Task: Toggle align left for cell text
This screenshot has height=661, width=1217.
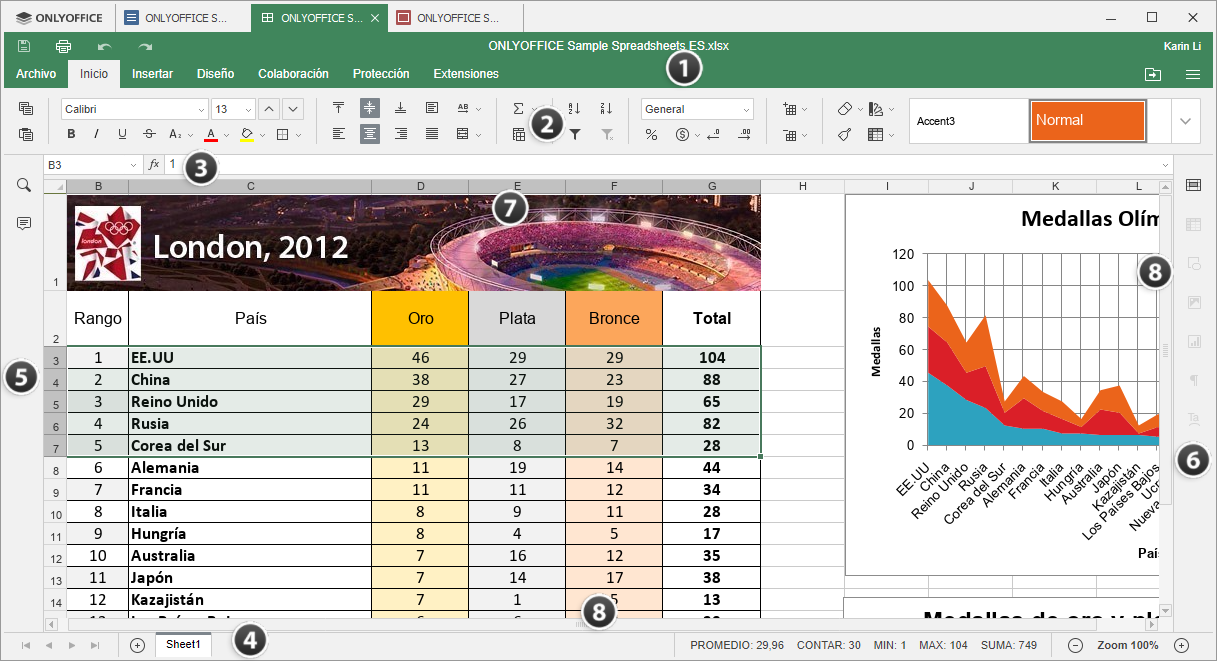Action: 338,134
